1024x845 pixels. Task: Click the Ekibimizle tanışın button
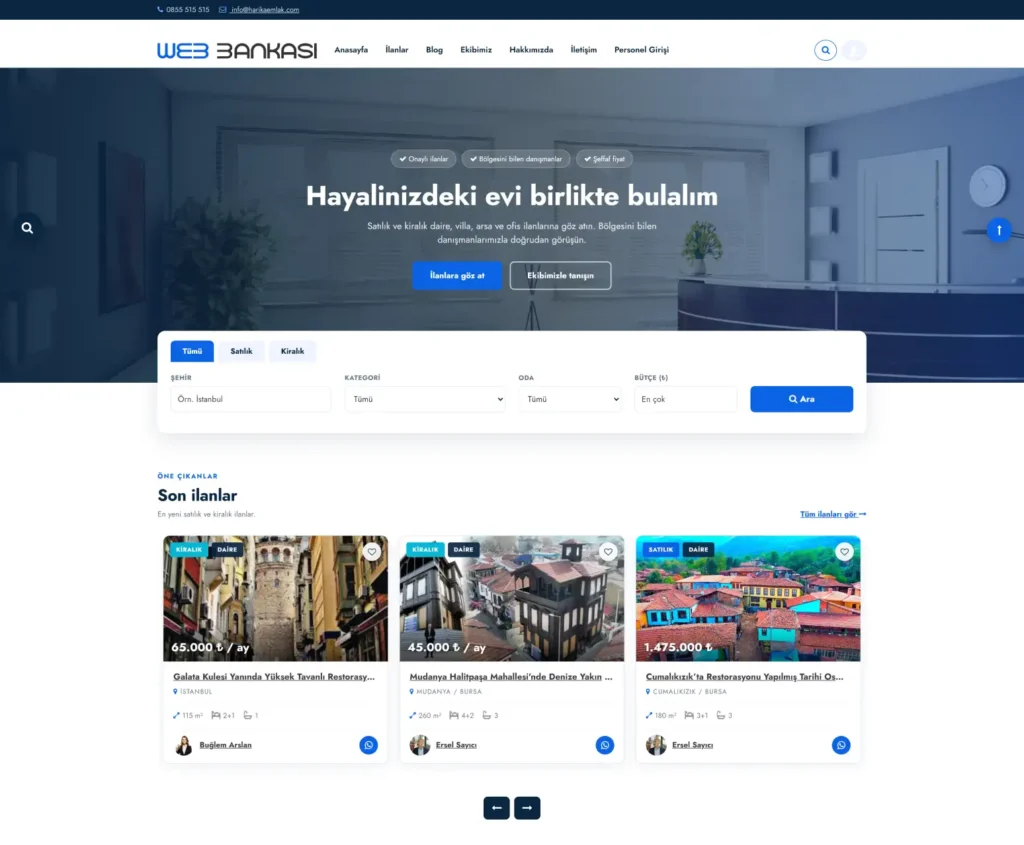click(560, 276)
